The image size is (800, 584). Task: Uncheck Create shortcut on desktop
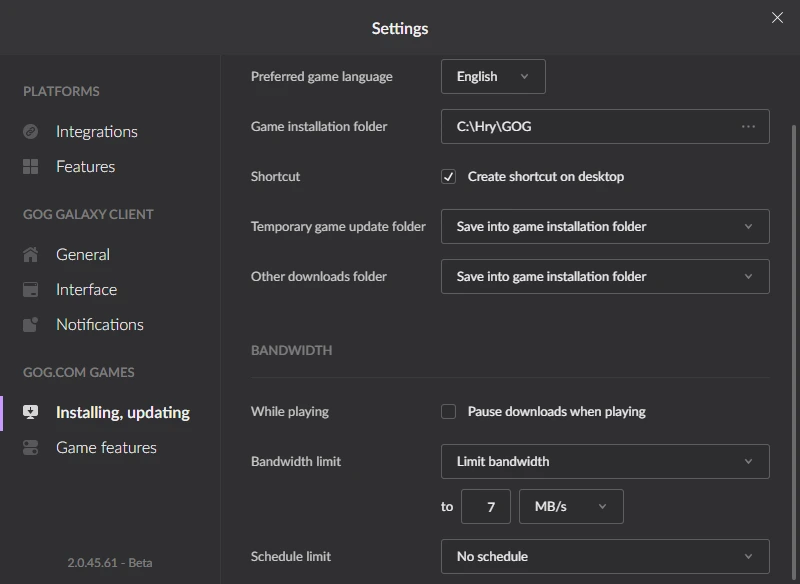click(x=448, y=176)
